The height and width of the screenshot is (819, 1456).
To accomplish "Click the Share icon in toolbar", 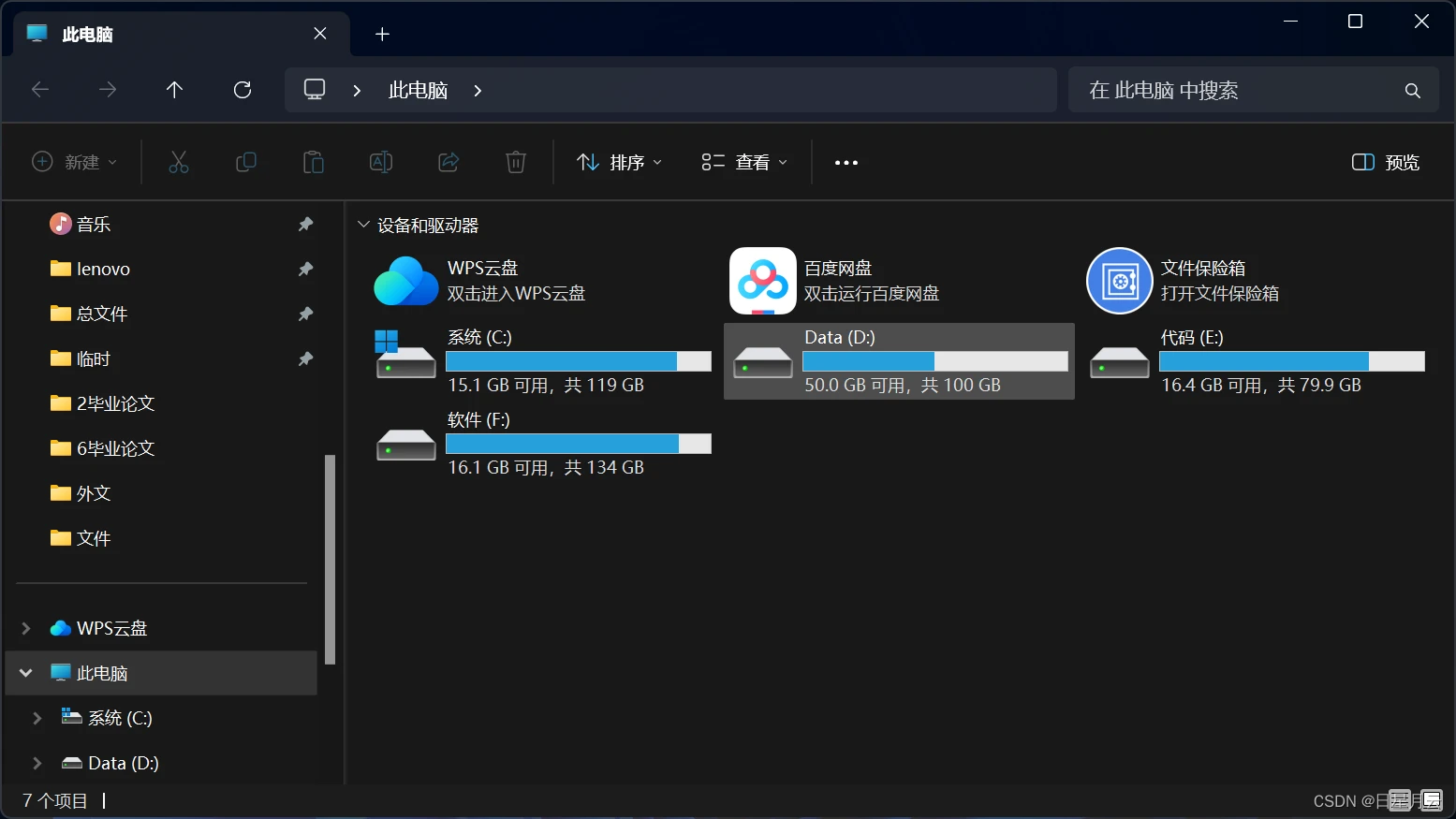I will point(449,162).
